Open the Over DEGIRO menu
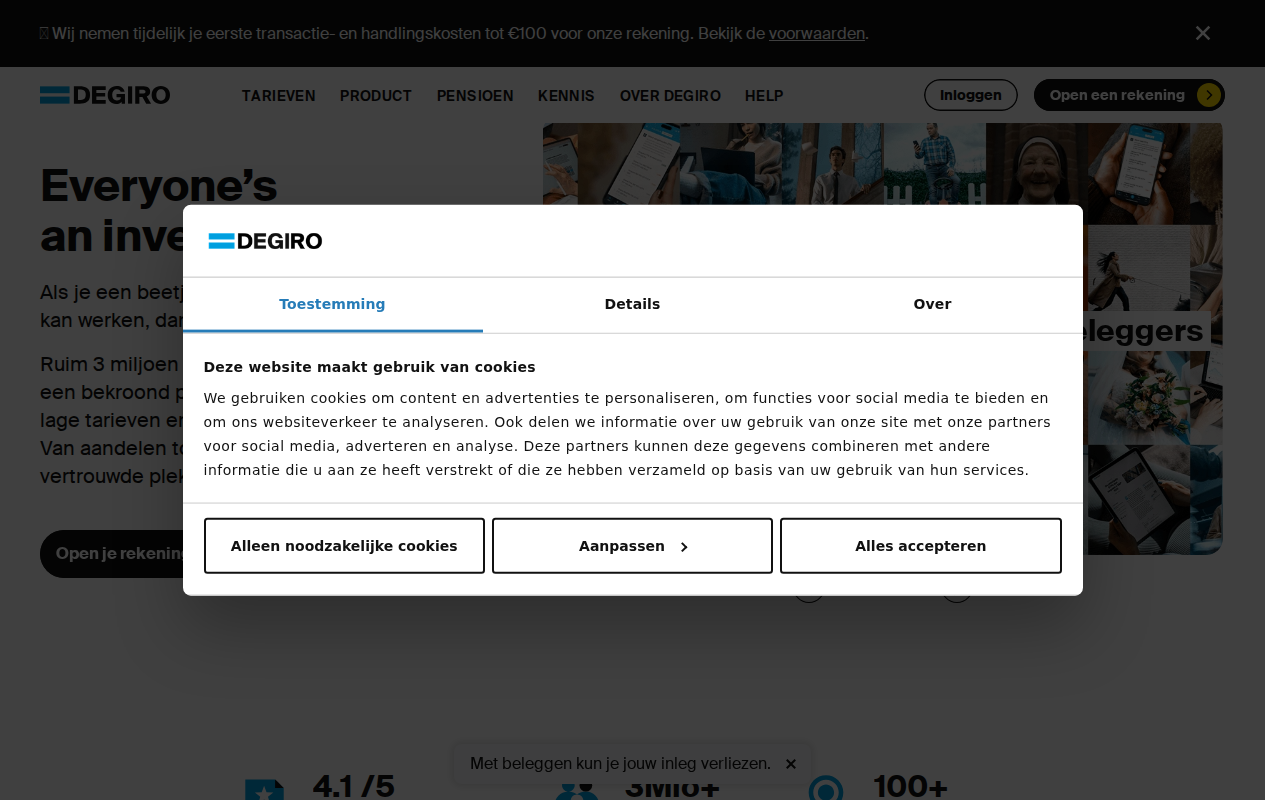1280x800 pixels. (670, 96)
